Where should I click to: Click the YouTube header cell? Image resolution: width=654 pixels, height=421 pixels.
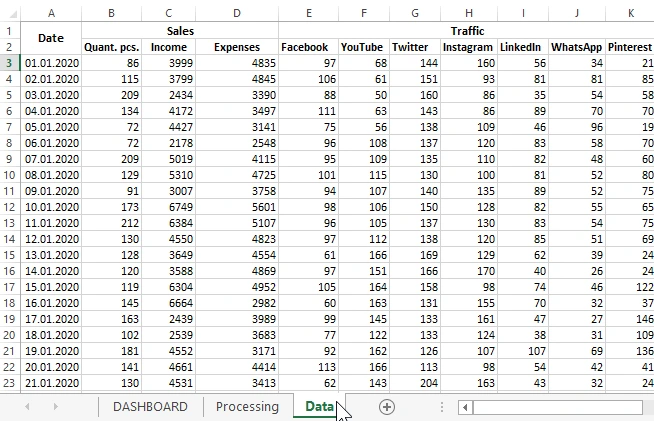click(x=364, y=47)
